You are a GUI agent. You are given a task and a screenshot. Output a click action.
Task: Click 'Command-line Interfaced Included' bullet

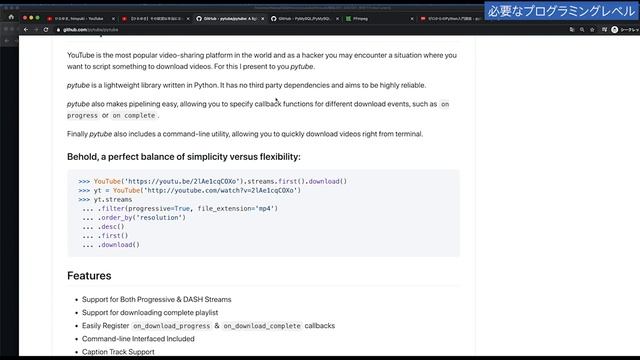pos(138,339)
